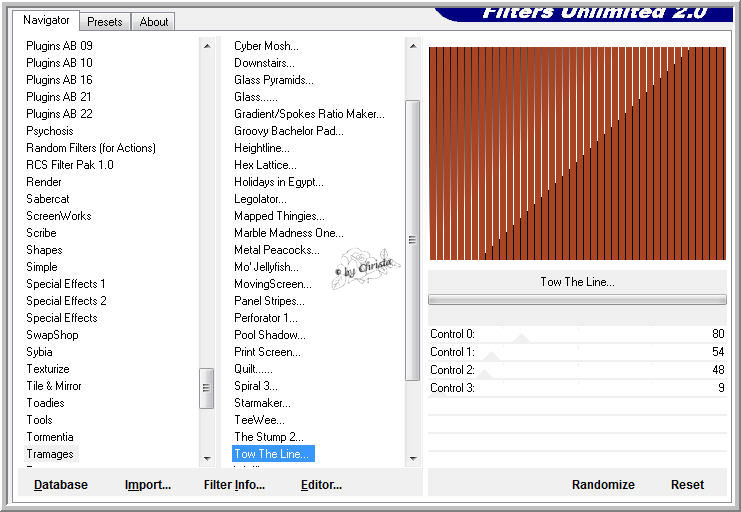This screenshot has width=741, height=512.
Task: Choose Gradient/Spokes Ratio Maker... filter
Action: (310, 114)
